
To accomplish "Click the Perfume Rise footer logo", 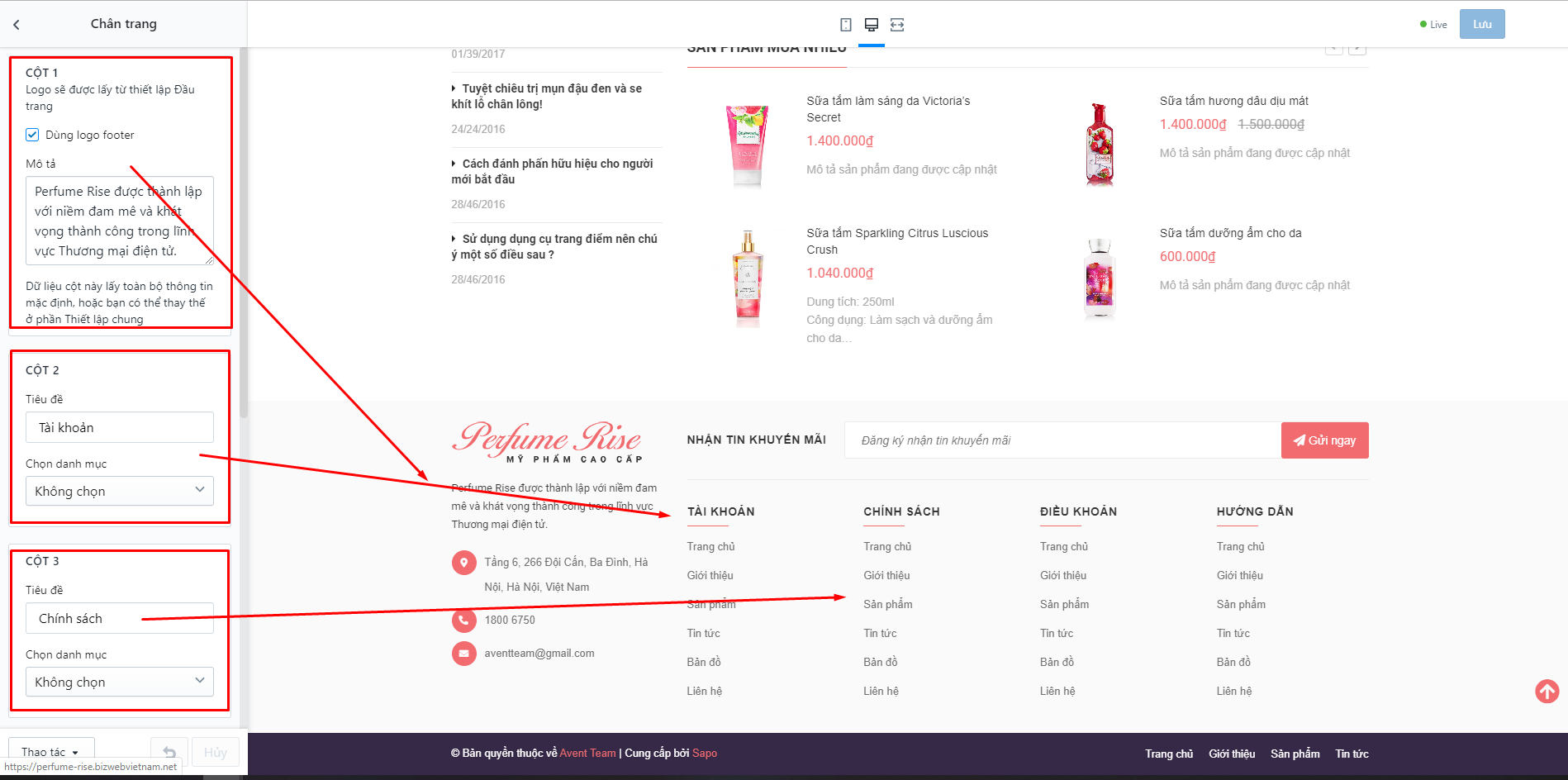I will click(548, 442).
